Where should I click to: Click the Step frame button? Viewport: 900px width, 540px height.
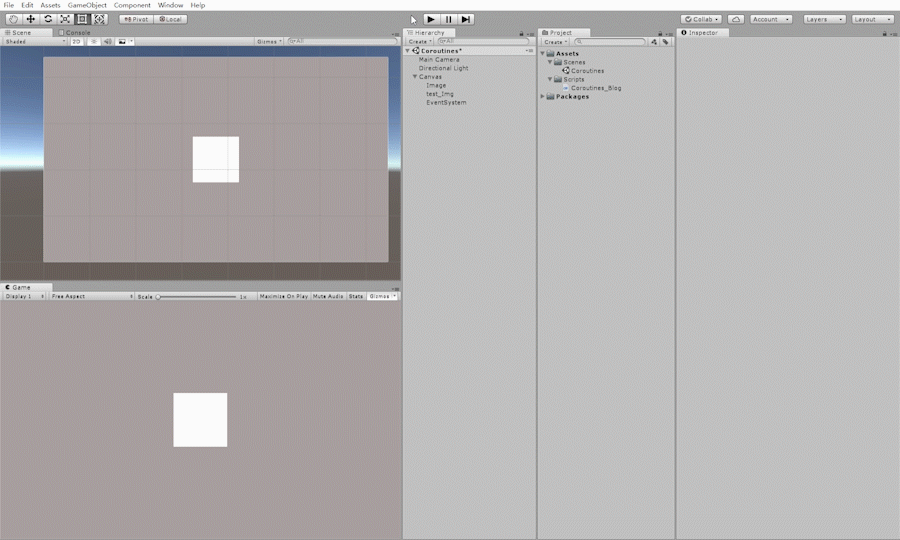click(465, 19)
